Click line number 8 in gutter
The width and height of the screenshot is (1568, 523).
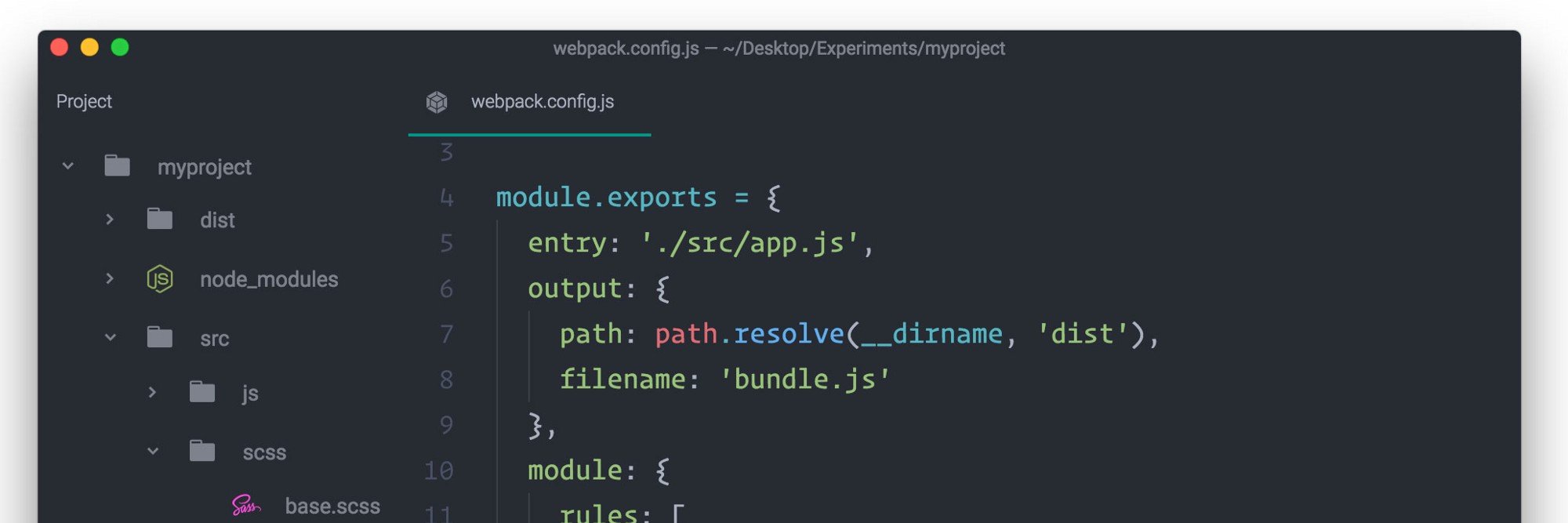coord(446,380)
